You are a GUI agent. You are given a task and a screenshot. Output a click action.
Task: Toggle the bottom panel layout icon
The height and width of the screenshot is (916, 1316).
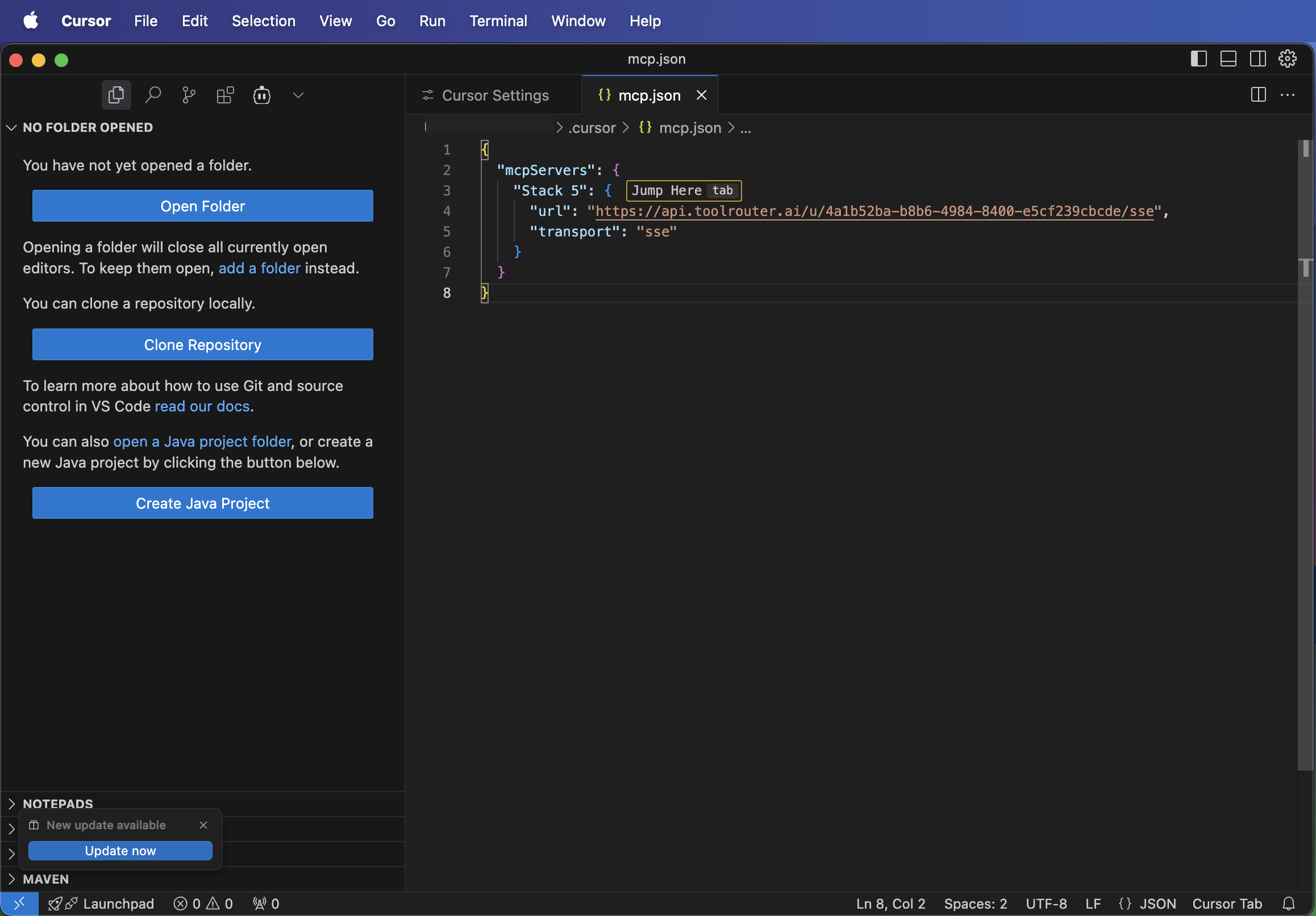[1228, 59]
